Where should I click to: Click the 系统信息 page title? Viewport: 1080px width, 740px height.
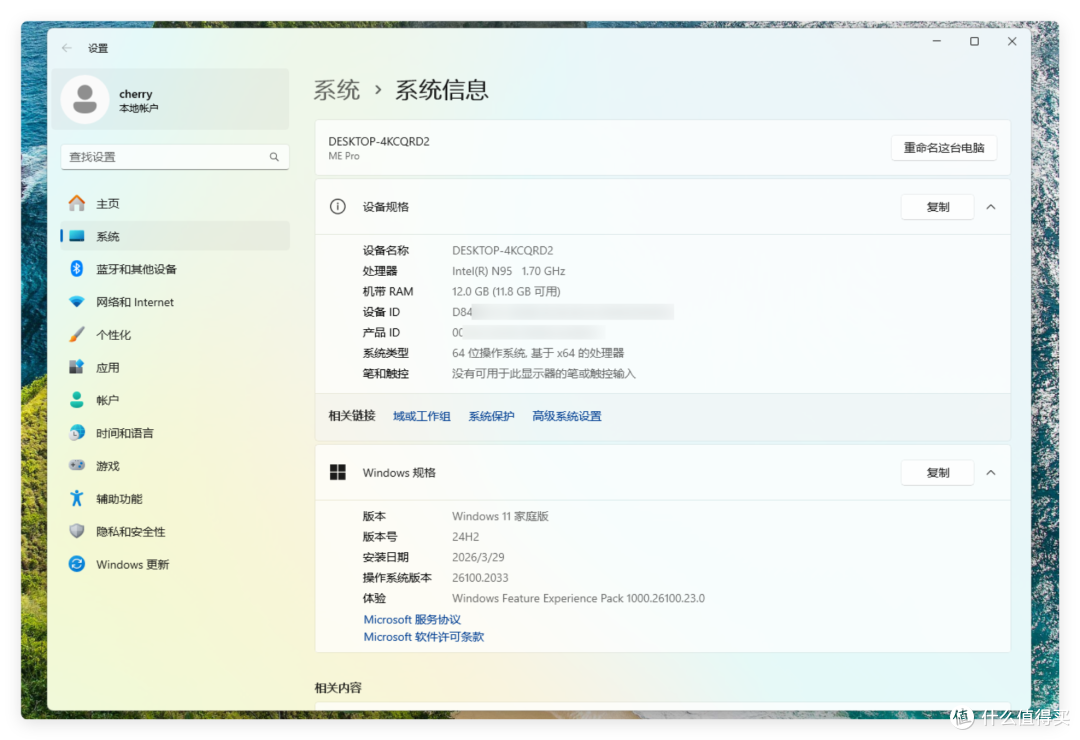click(x=442, y=90)
